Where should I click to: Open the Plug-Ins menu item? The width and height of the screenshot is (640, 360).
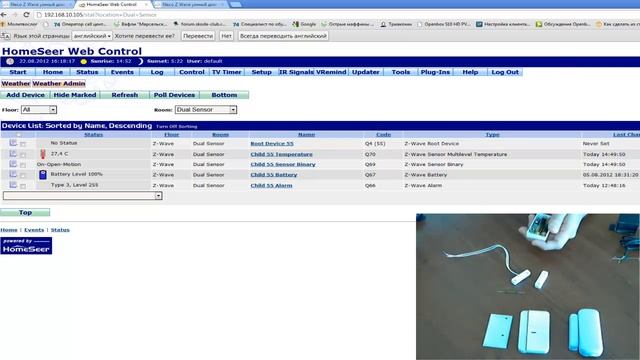435,72
